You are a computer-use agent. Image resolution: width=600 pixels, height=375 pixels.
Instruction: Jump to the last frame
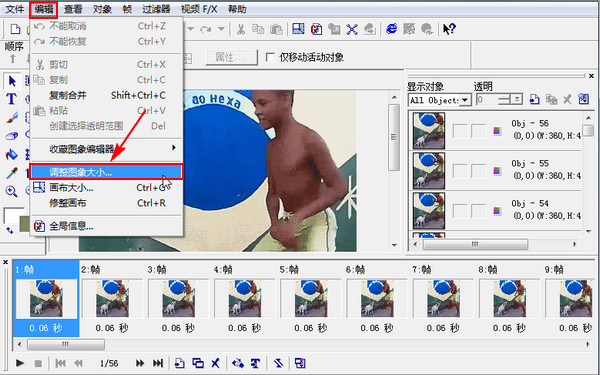click(x=158, y=363)
